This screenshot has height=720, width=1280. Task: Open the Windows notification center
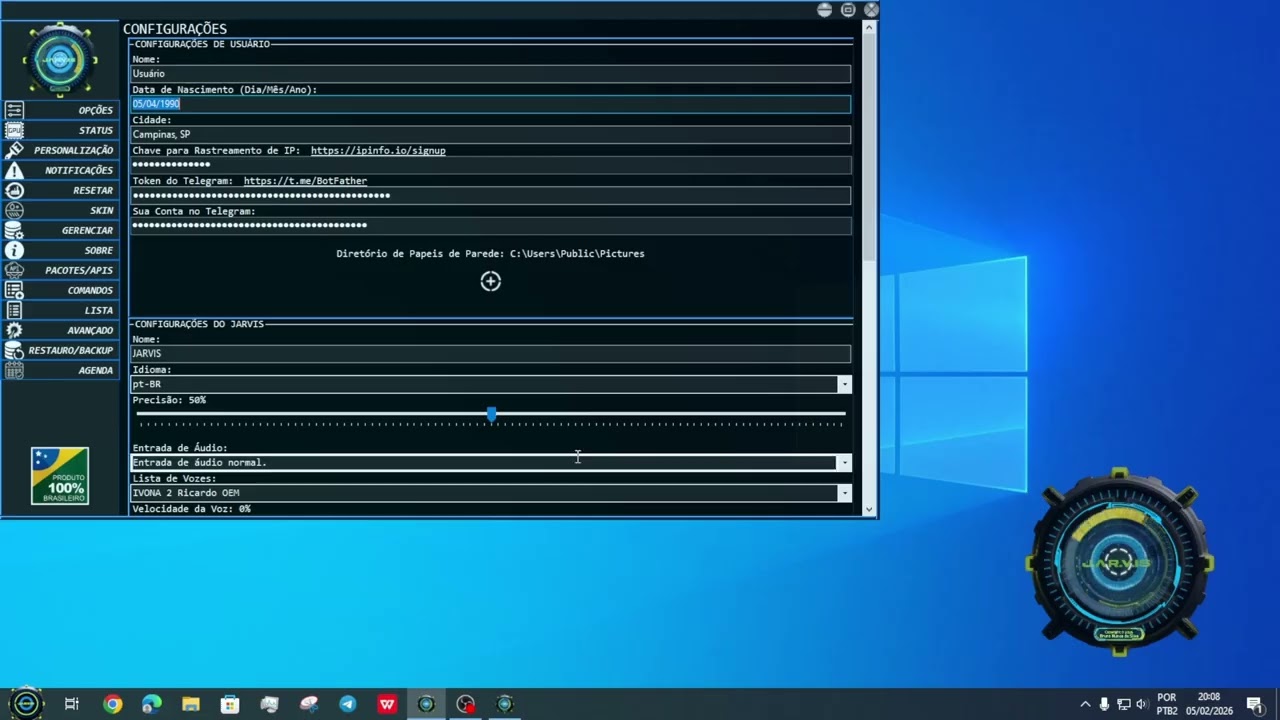[1254, 704]
